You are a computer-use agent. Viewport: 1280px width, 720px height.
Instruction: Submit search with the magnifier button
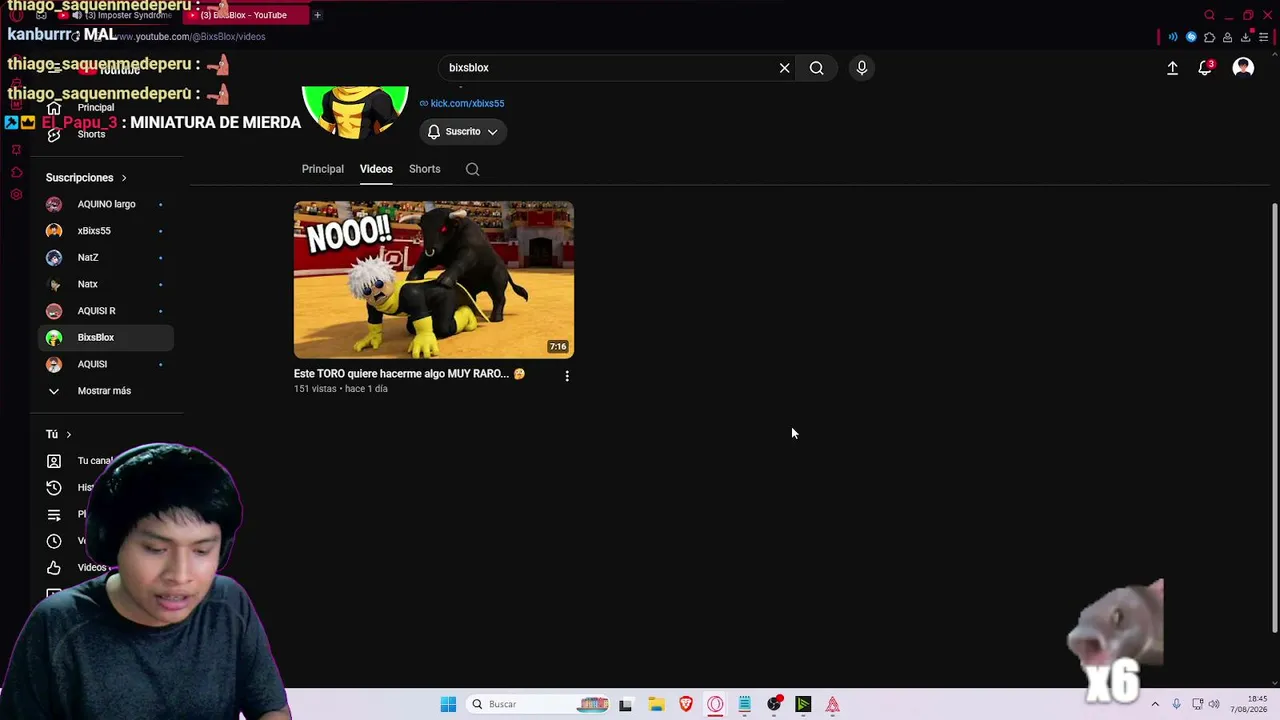pyautogui.click(x=817, y=68)
